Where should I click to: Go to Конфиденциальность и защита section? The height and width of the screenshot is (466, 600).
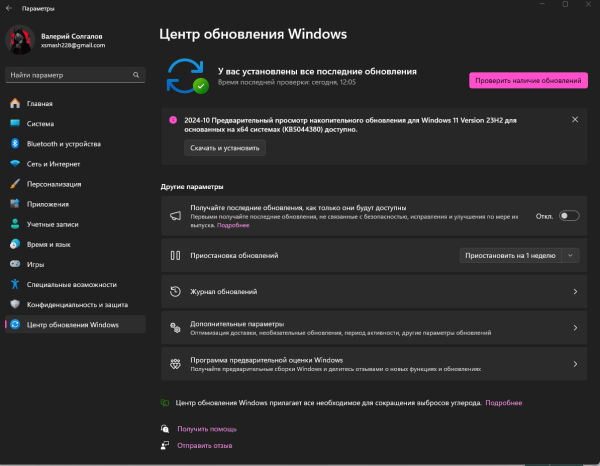click(x=77, y=304)
